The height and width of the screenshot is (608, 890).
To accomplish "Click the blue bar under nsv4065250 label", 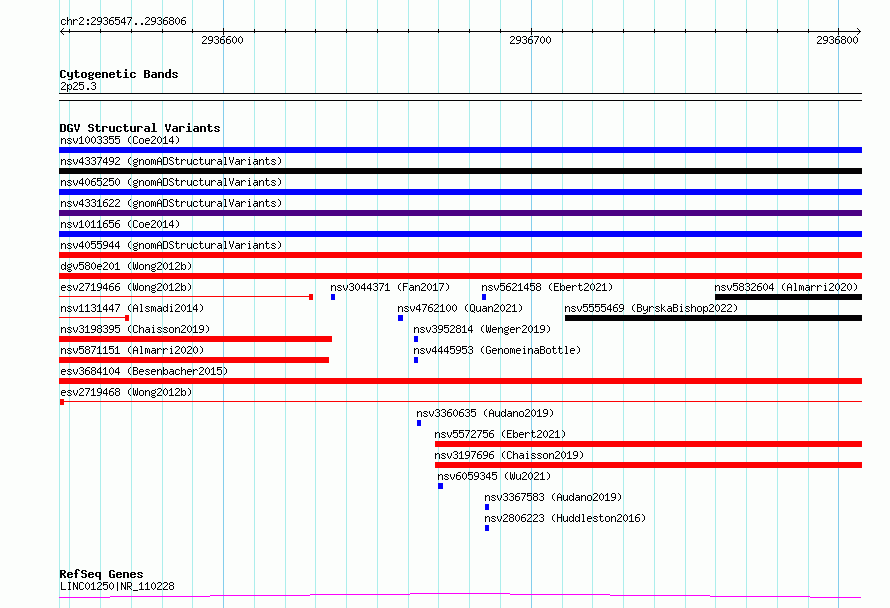I will point(460,192).
